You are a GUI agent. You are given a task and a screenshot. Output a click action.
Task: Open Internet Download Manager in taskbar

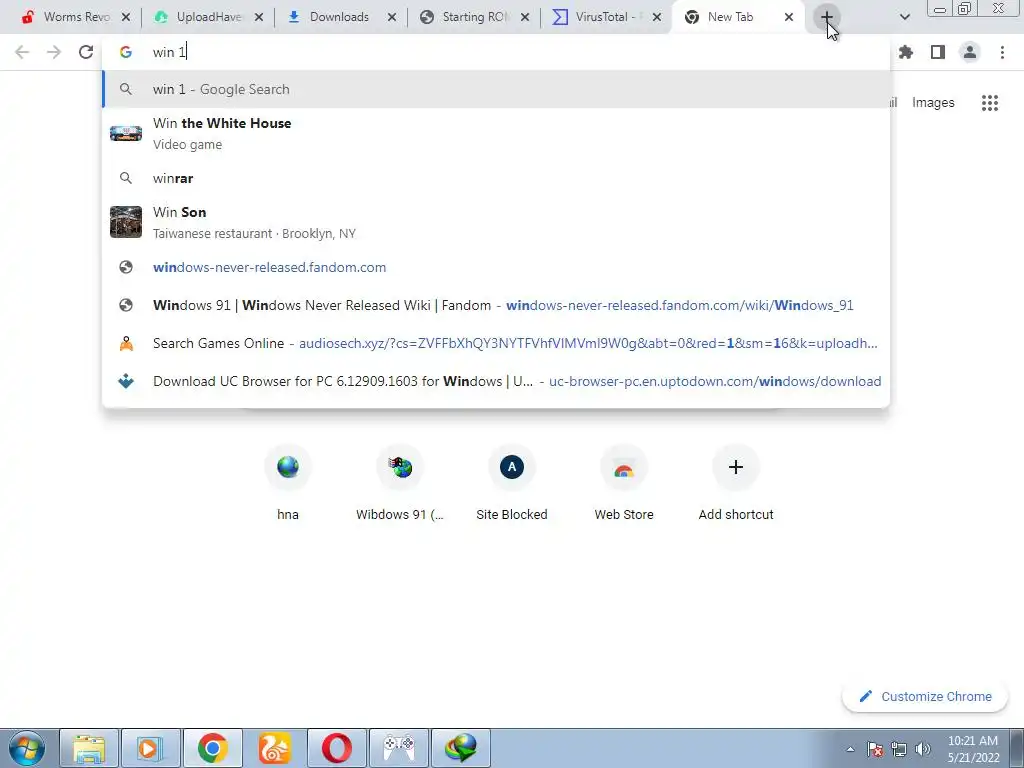(461, 748)
